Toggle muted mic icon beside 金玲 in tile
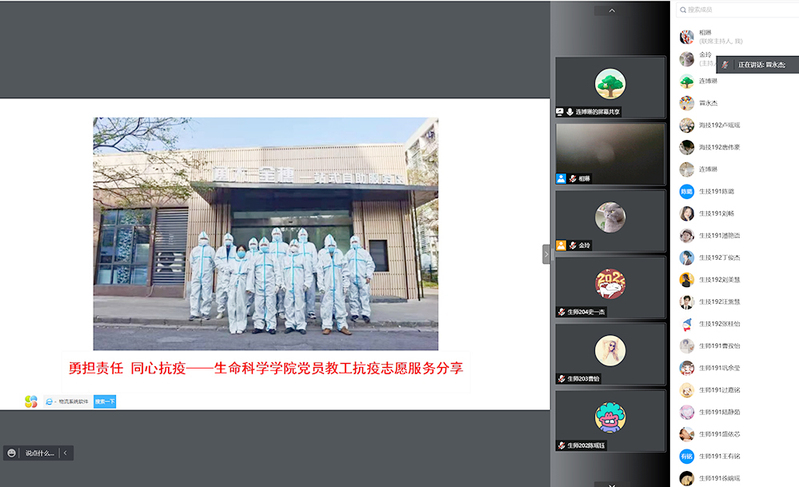The width and height of the screenshot is (799, 487). [x=573, y=245]
